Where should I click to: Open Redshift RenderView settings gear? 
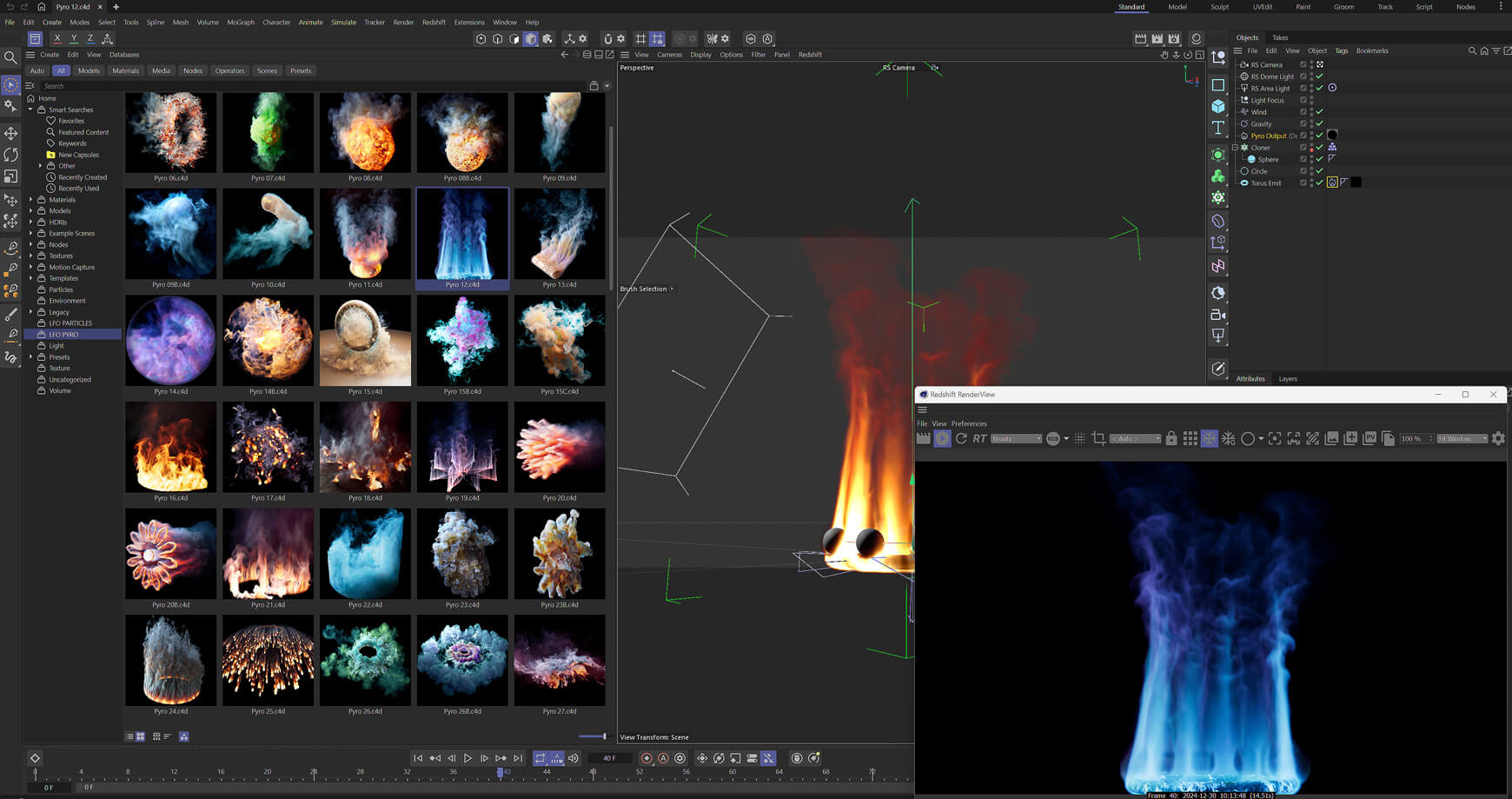click(1498, 439)
